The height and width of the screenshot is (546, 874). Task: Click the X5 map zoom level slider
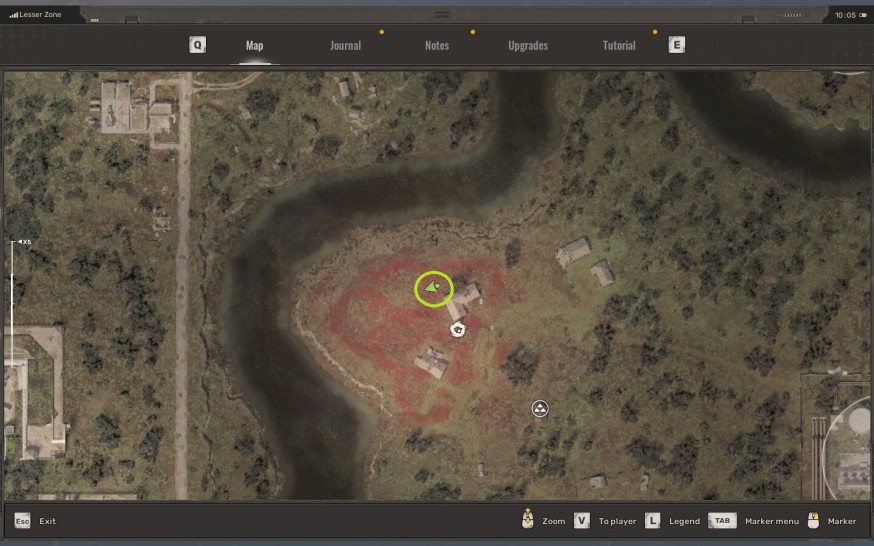tap(12, 300)
